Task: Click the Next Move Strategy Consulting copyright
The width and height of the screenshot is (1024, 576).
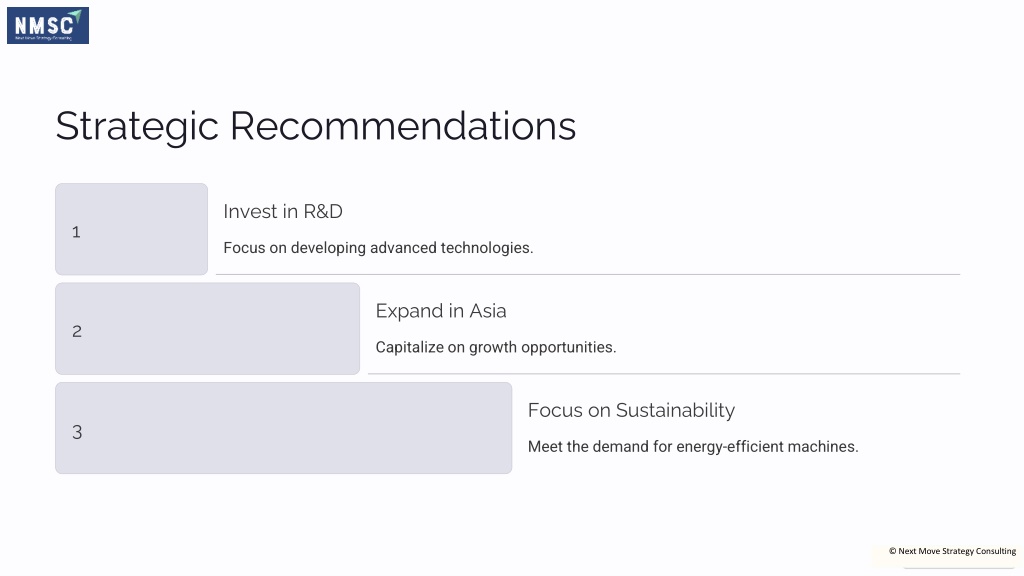Action: pyautogui.click(x=952, y=551)
